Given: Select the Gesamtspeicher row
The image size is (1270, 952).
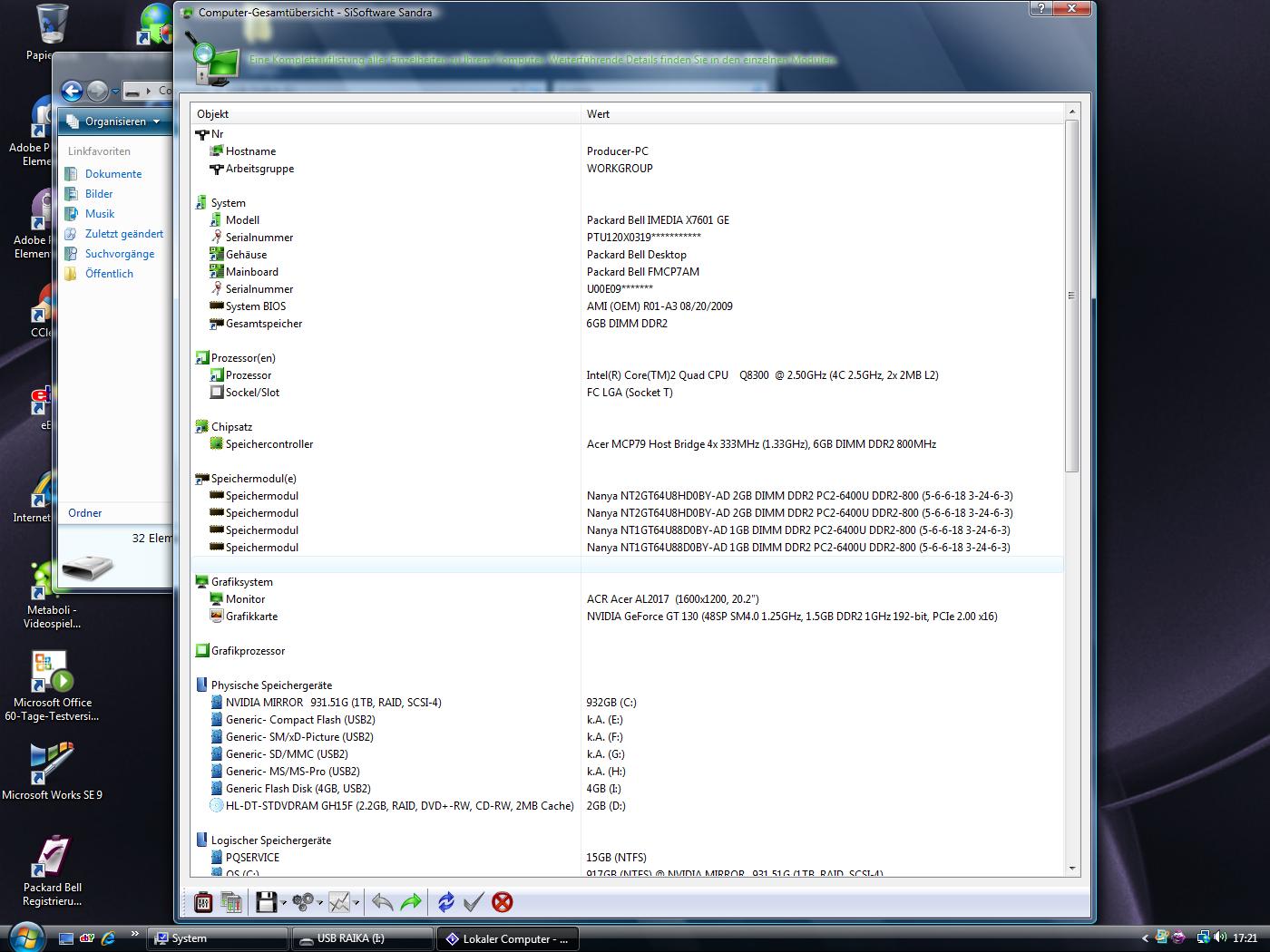Looking at the screenshot, I should coord(626,324).
